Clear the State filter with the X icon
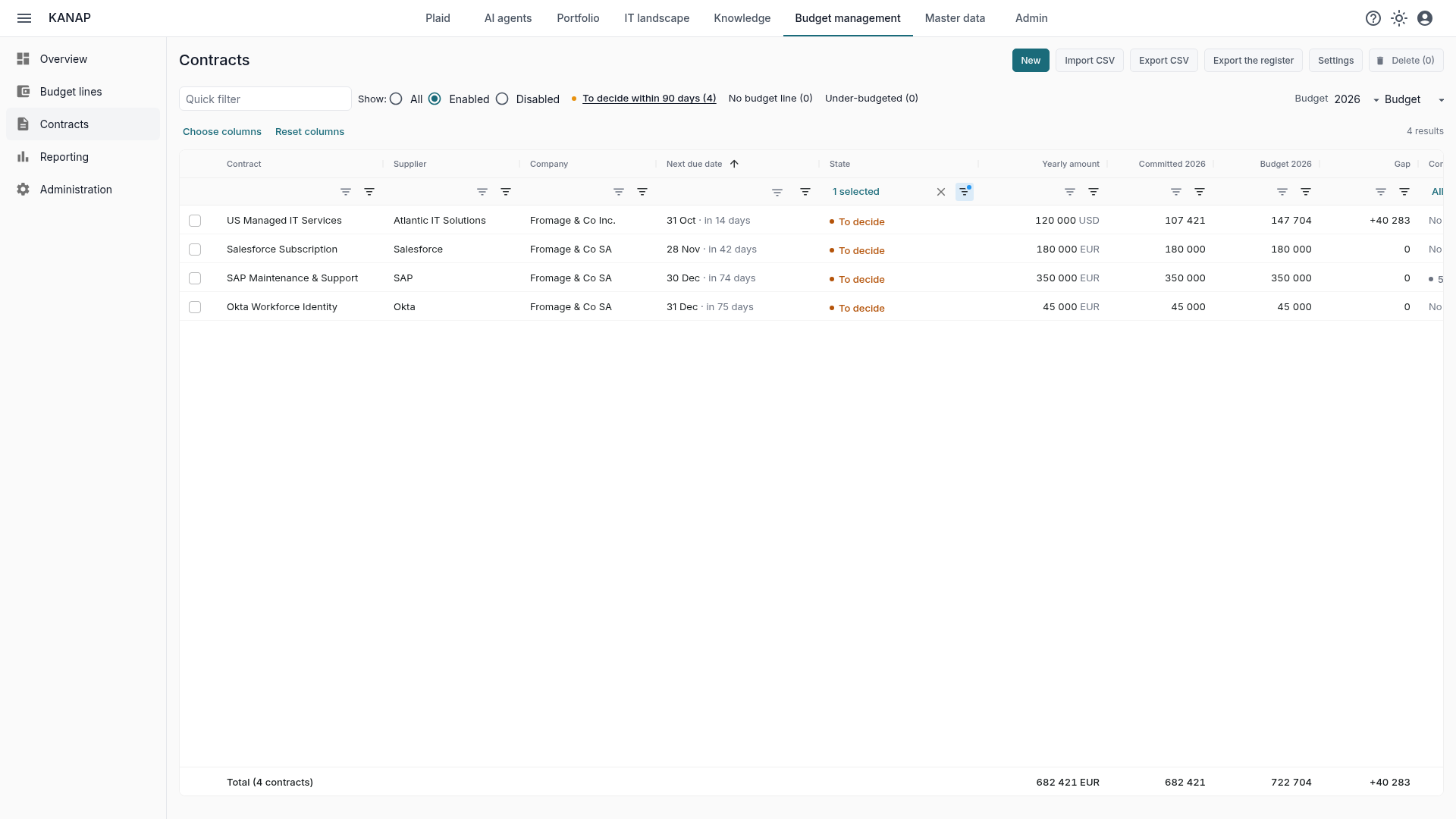The height and width of the screenshot is (819, 1456). tap(941, 192)
